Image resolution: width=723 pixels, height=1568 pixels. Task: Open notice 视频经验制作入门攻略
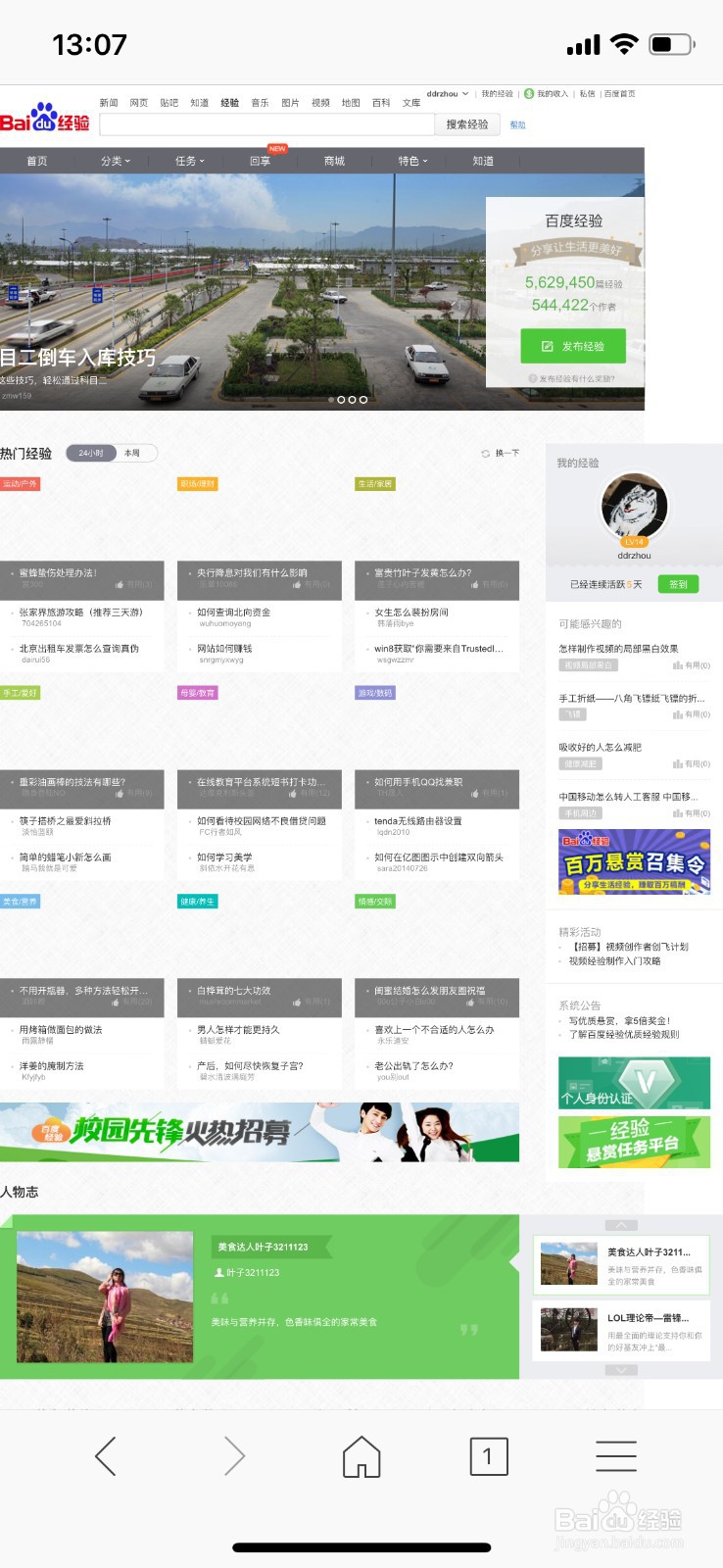pos(614,961)
